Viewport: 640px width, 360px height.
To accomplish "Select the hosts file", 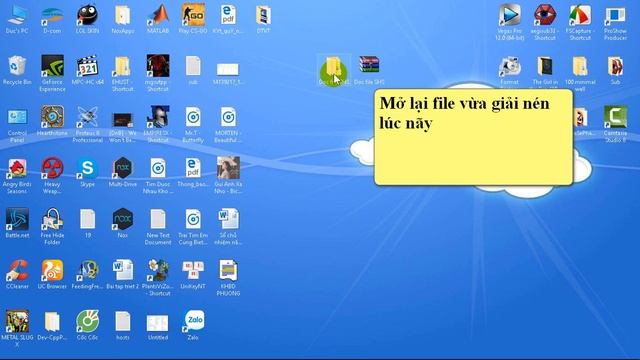I will [x=122, y=326].
